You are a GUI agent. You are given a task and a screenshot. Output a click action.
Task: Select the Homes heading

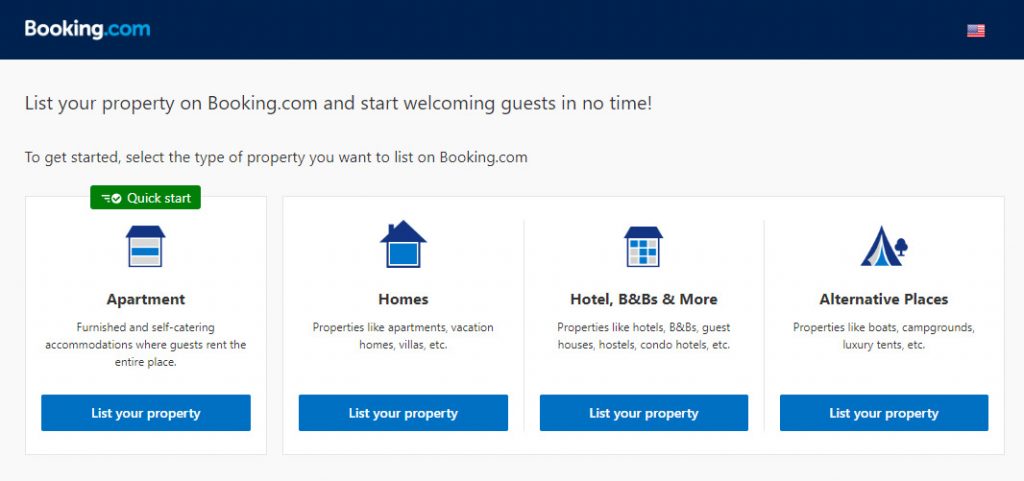(x=403, y=299)
